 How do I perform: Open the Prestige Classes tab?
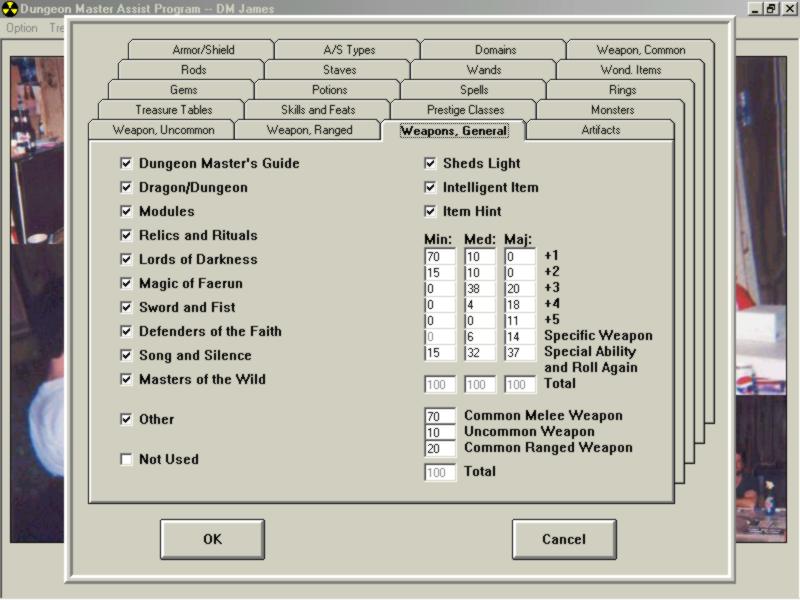[x=463, y=110]
